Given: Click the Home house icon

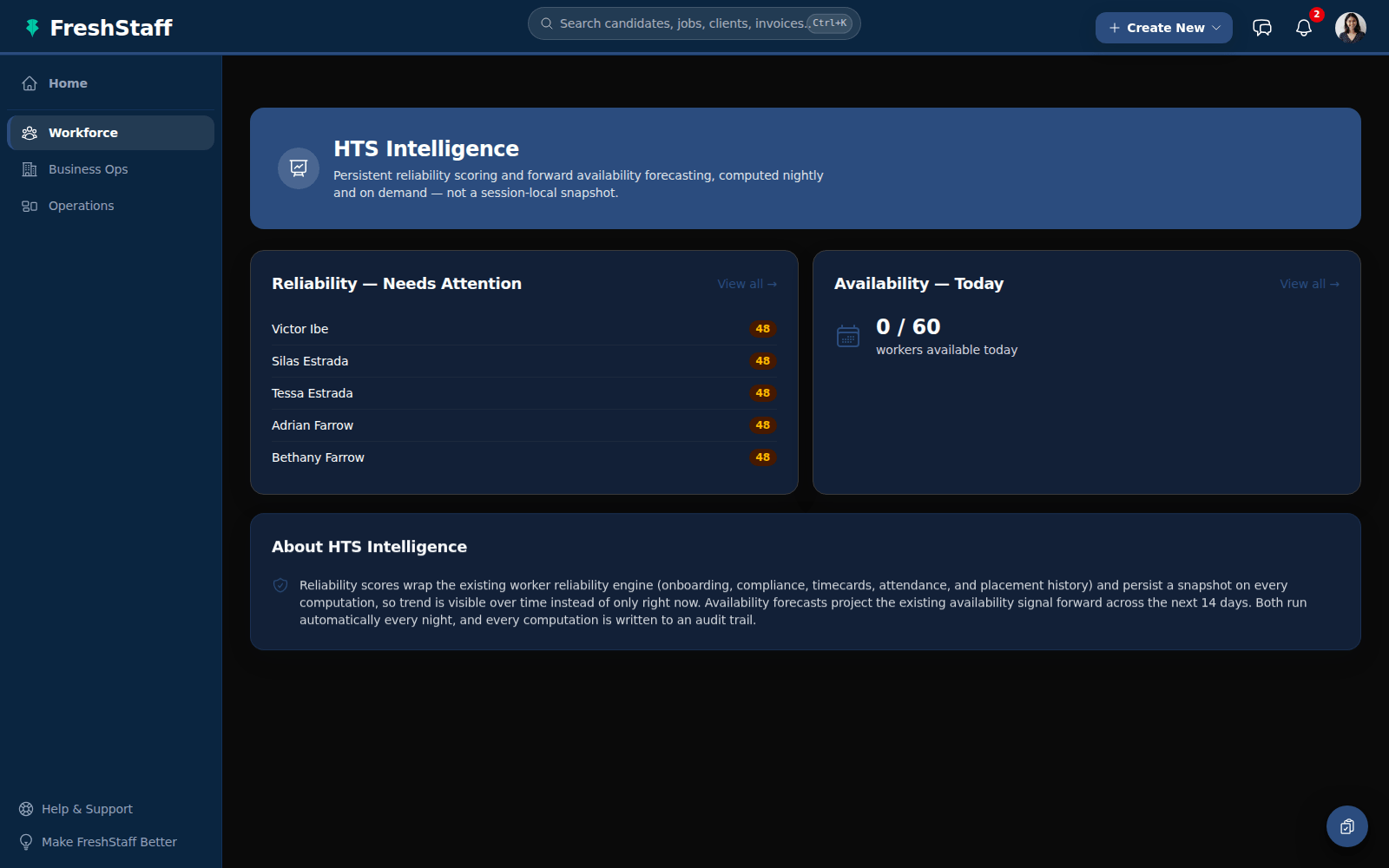Looking at the screenshot, I should coord(30,83).
